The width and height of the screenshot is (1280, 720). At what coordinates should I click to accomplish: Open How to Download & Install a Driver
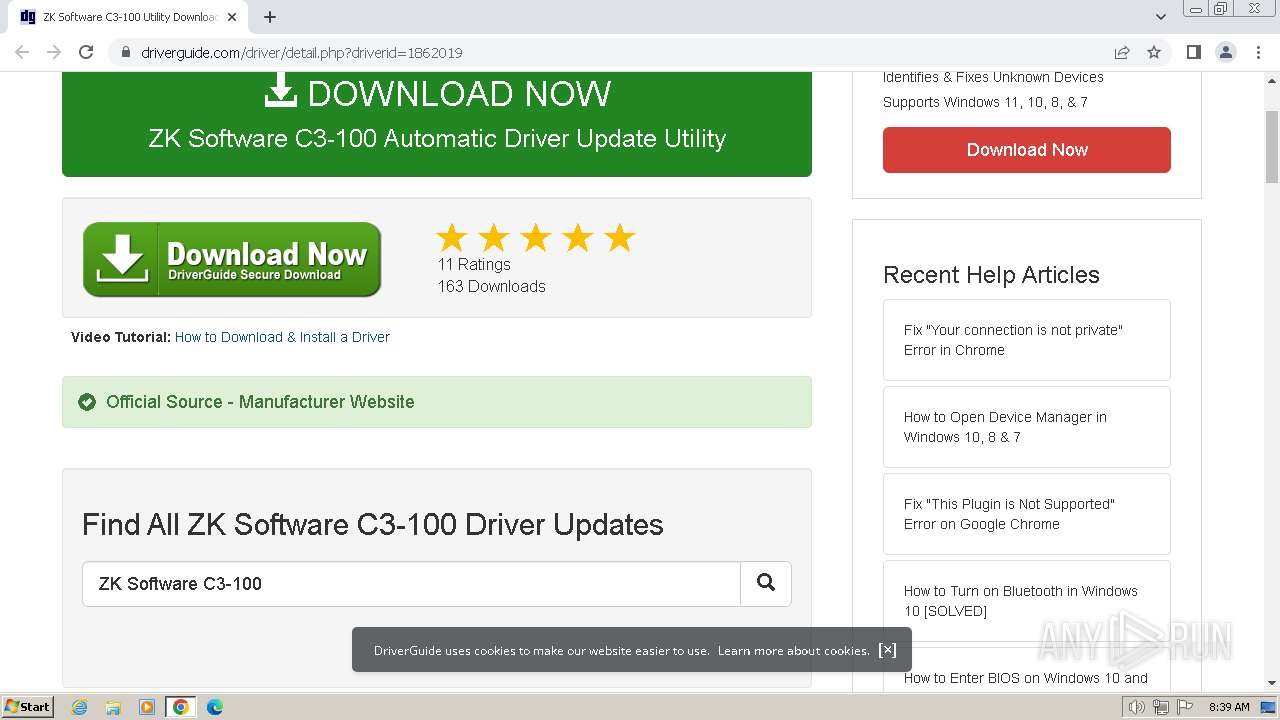(x=282, y=337)
